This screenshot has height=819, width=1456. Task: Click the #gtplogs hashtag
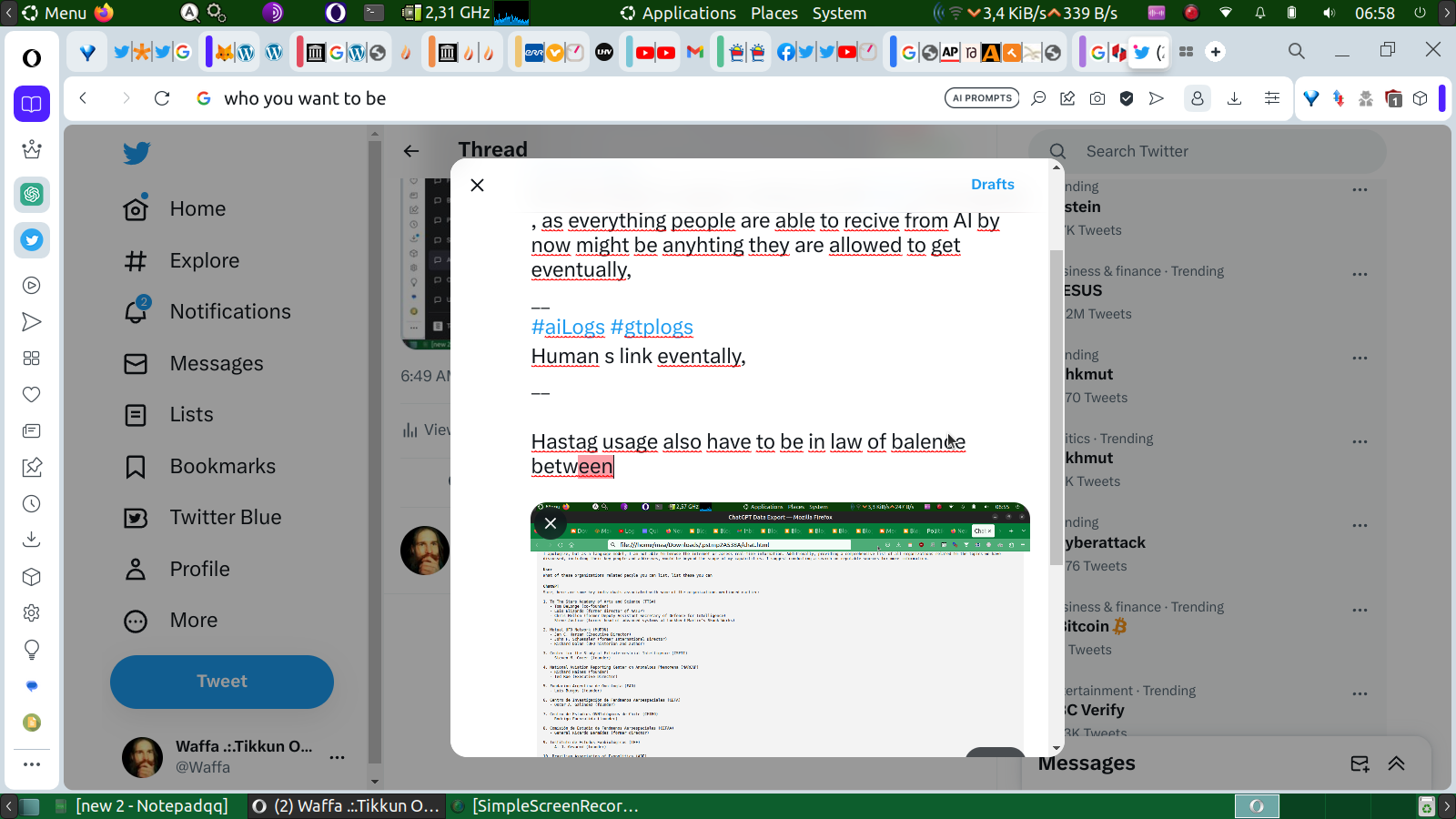(x=652, y=328)
